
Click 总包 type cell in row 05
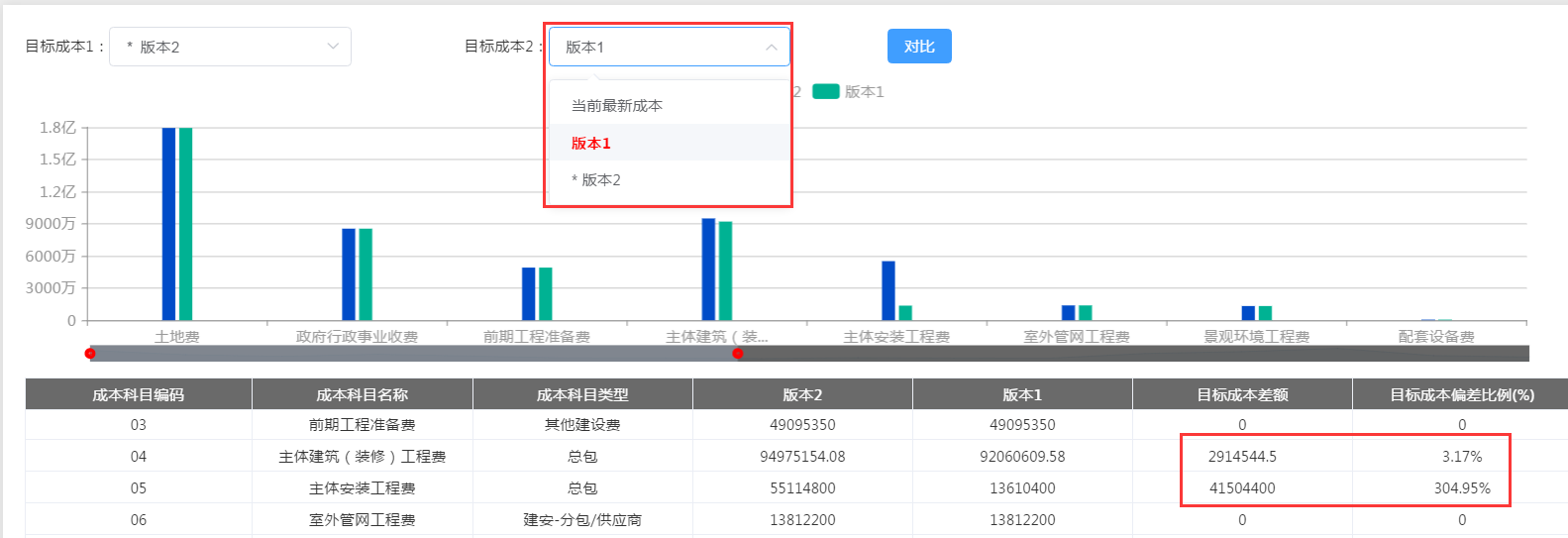tap(582, 487)
